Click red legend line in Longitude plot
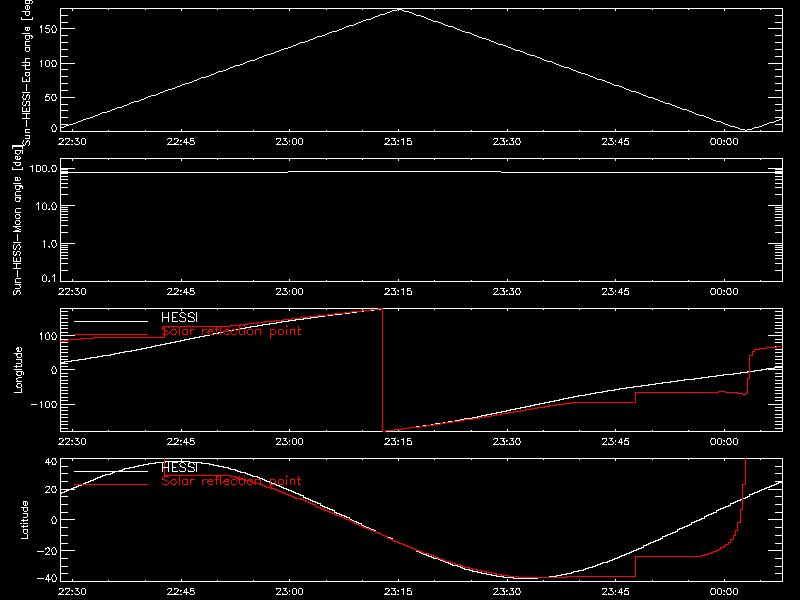This screenshot has width=800, height=600. tap(111, 335)
